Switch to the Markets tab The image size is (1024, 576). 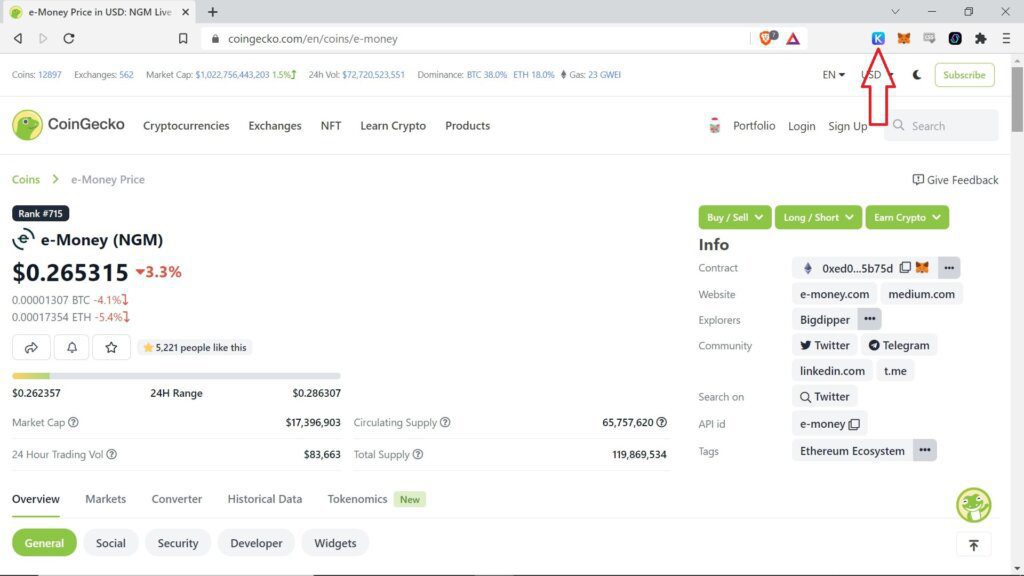point(105,499)
